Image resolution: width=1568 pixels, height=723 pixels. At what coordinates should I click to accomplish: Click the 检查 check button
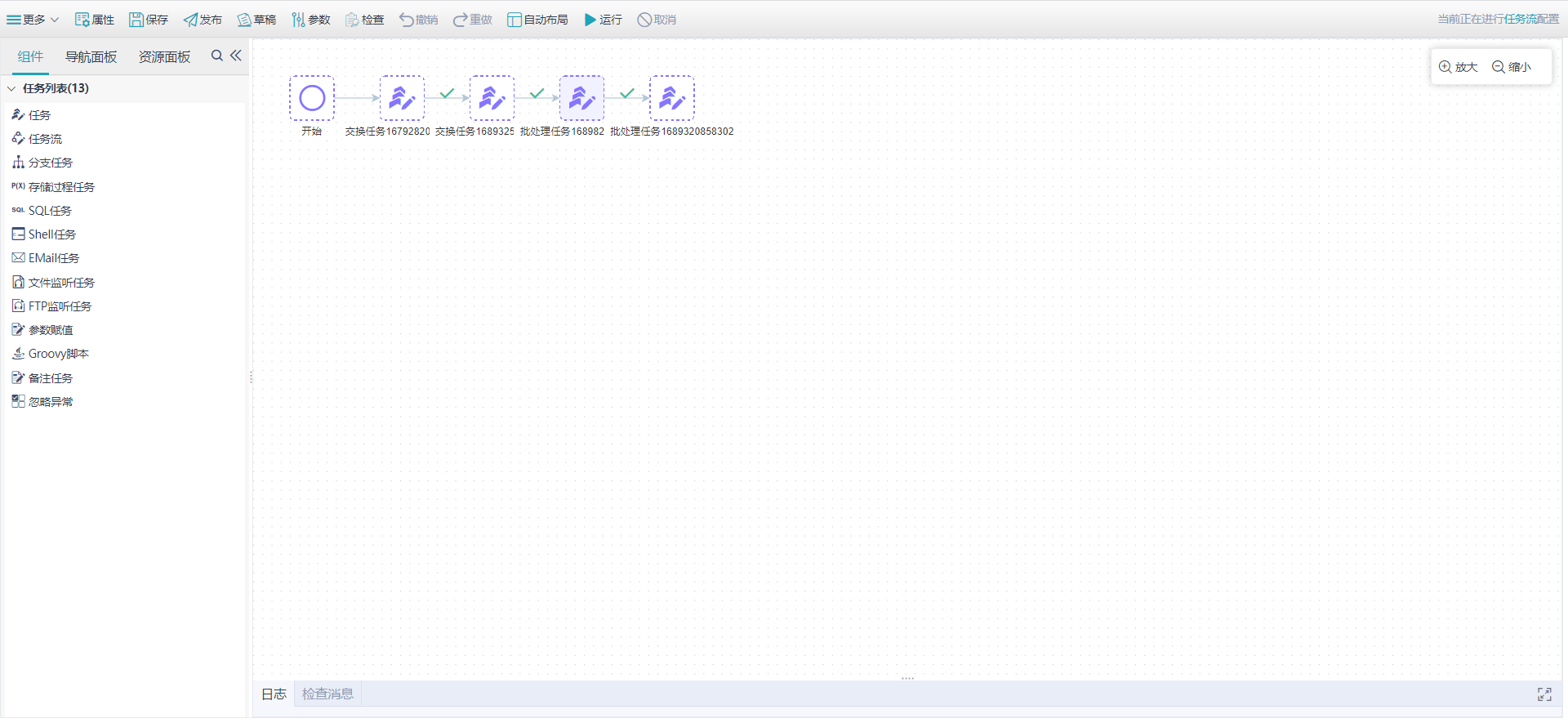coord(364,20)
